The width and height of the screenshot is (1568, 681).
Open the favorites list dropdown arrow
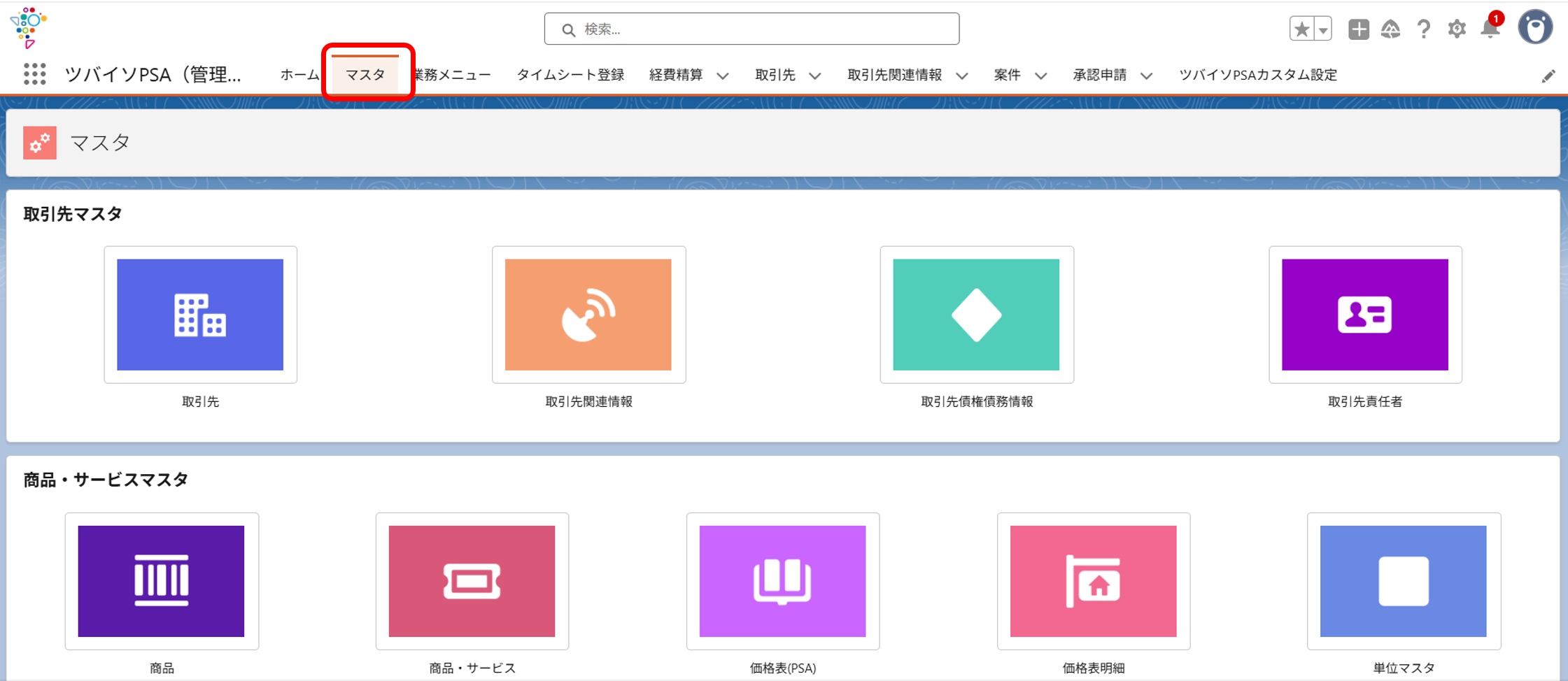coord(1323,29)
